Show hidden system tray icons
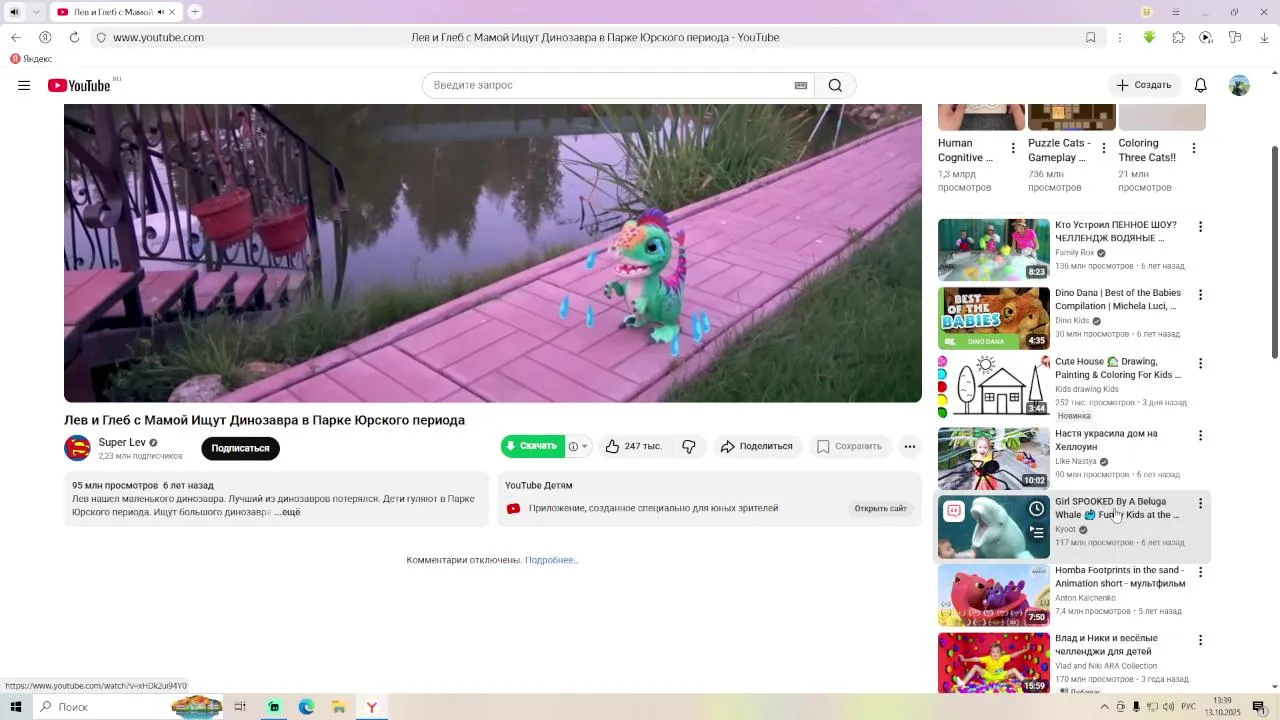Screen dimensions: 1280x720 pyautogui.click(x=1104, y=707)
